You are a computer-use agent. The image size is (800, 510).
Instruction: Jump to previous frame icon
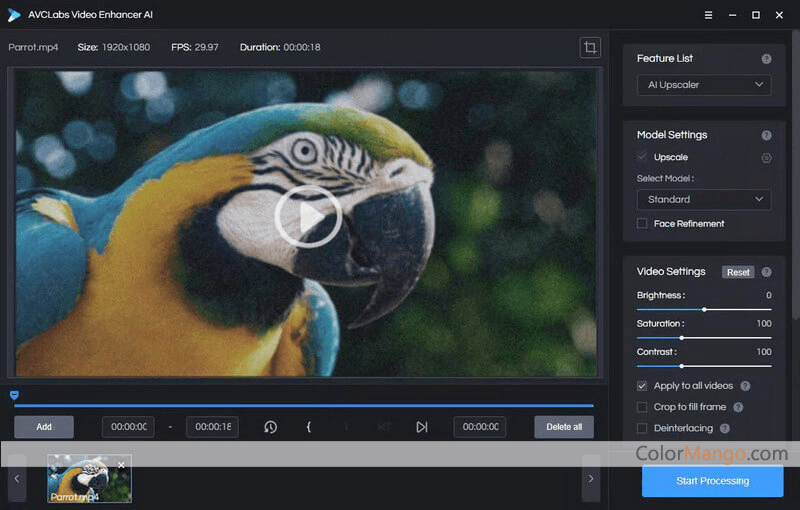[x=384, y=427]
